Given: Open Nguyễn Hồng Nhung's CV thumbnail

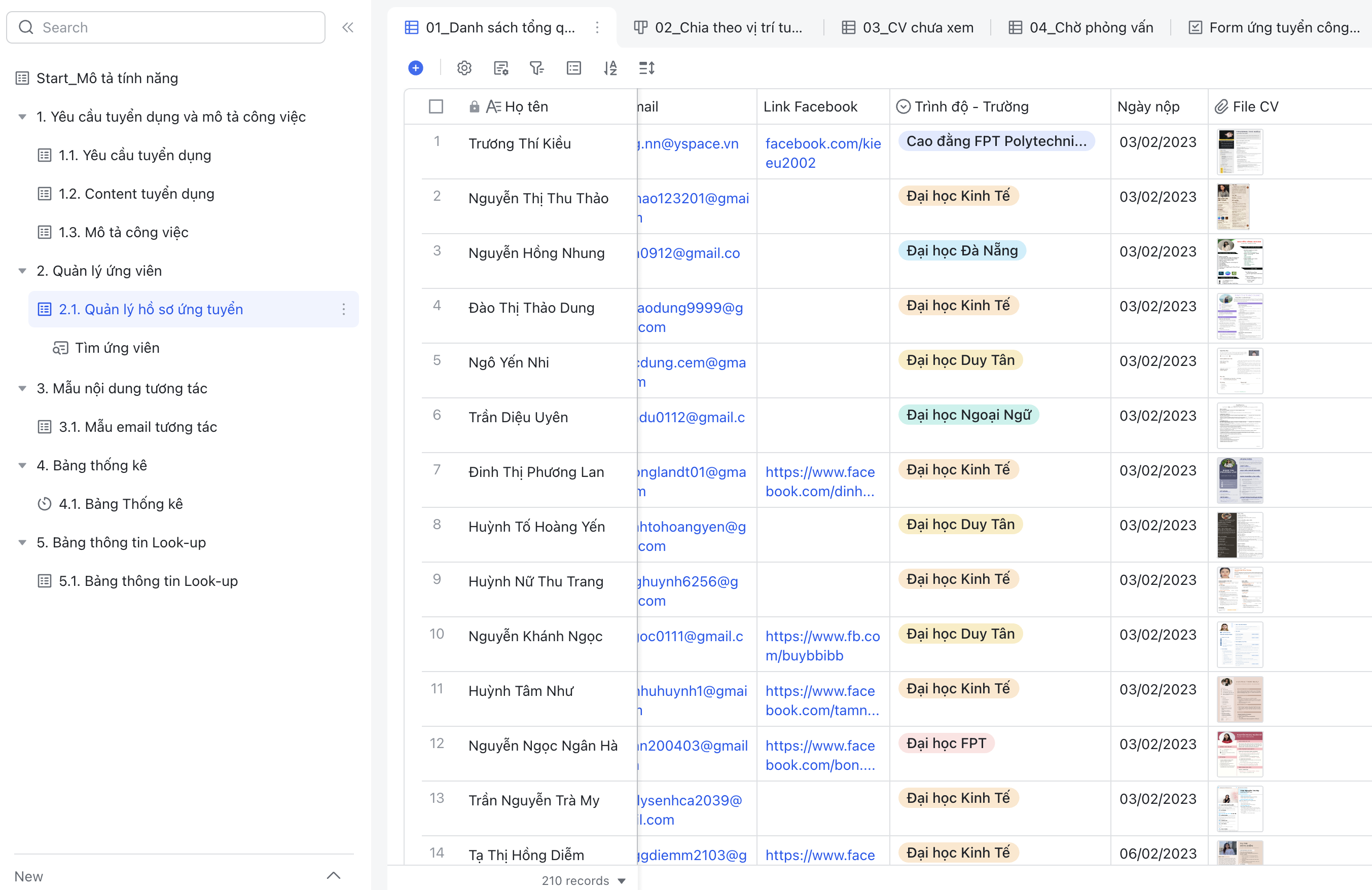Looking at the screenshot, I should coord(1239,262).
